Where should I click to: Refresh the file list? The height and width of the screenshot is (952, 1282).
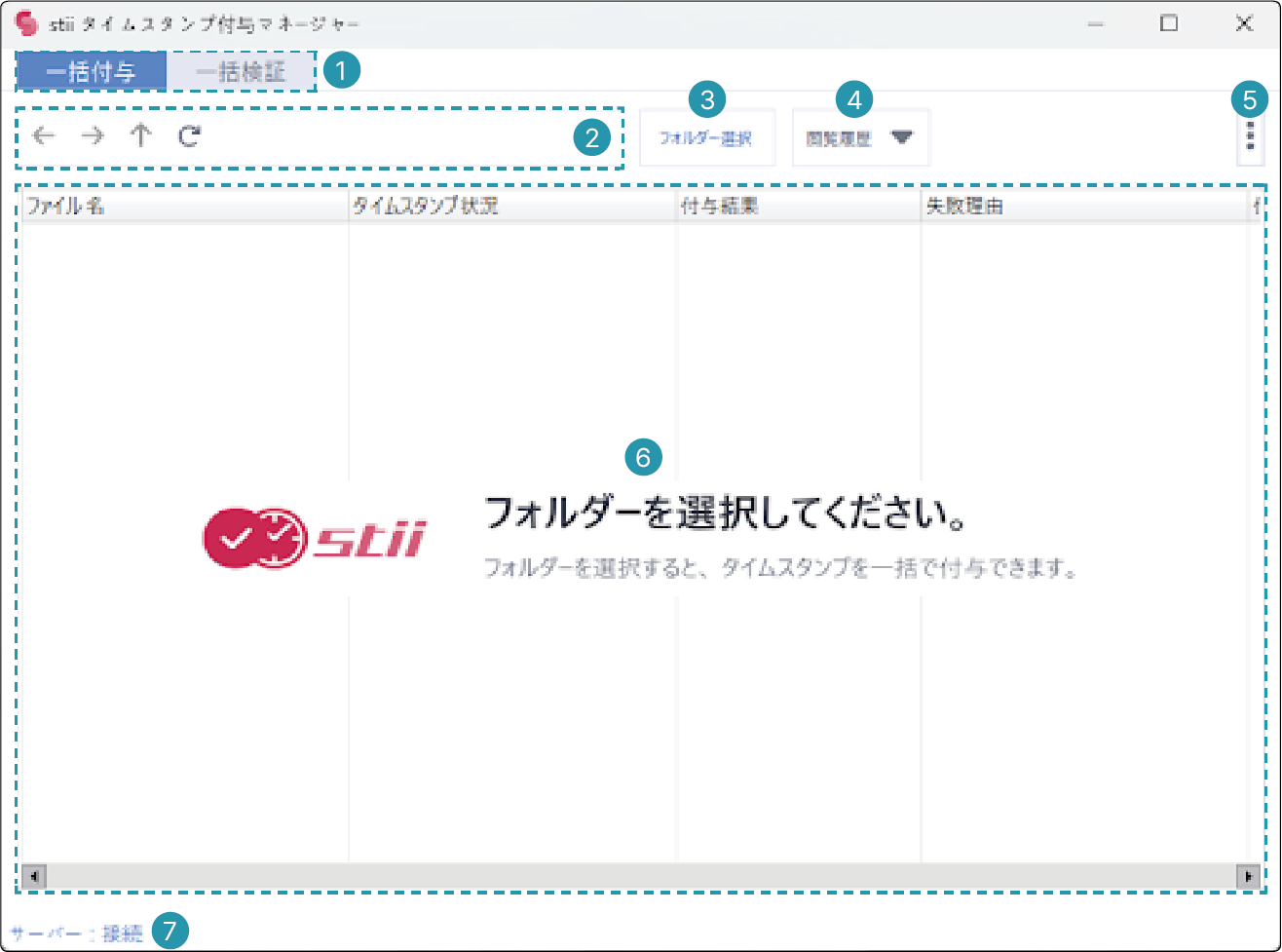(189, 136)
